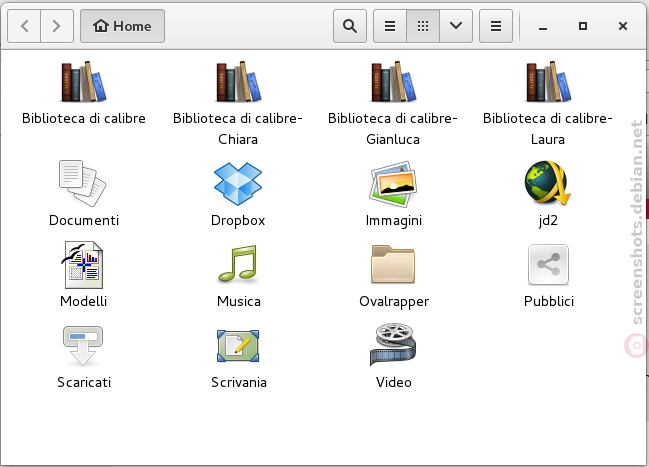This screenshot has width=649, height=467.
Task: Select the Biblioteca di calibre-Laura books icon
Action: (x=548, y=82)
